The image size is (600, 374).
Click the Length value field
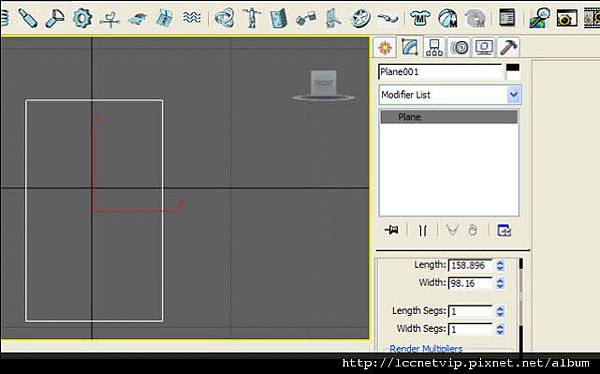click(x=470, y=265)
